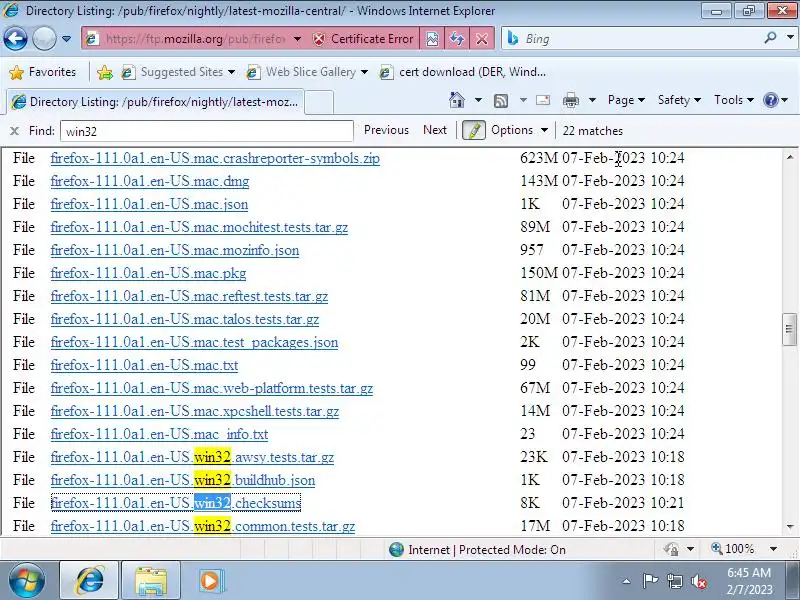Jump to Previous find match

click(386, 130)
